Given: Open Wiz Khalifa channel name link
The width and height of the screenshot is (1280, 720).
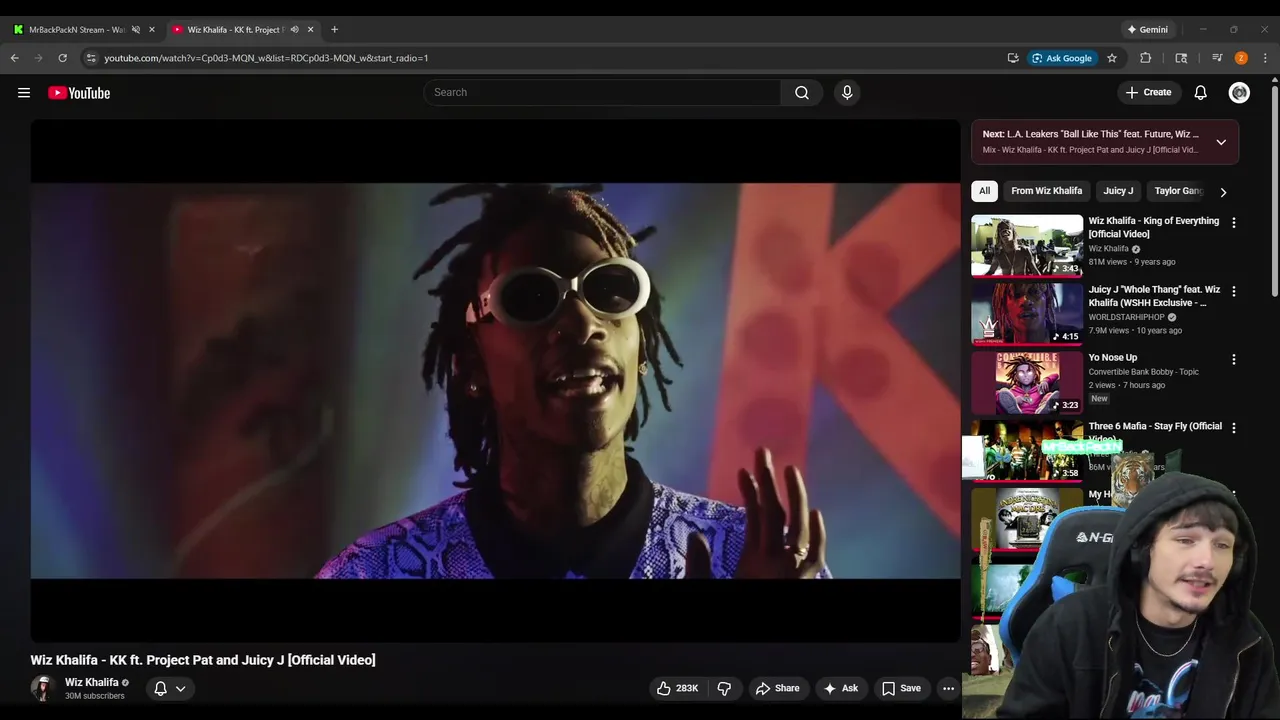Looking at the screenshot, I should [x=91, y=682].
